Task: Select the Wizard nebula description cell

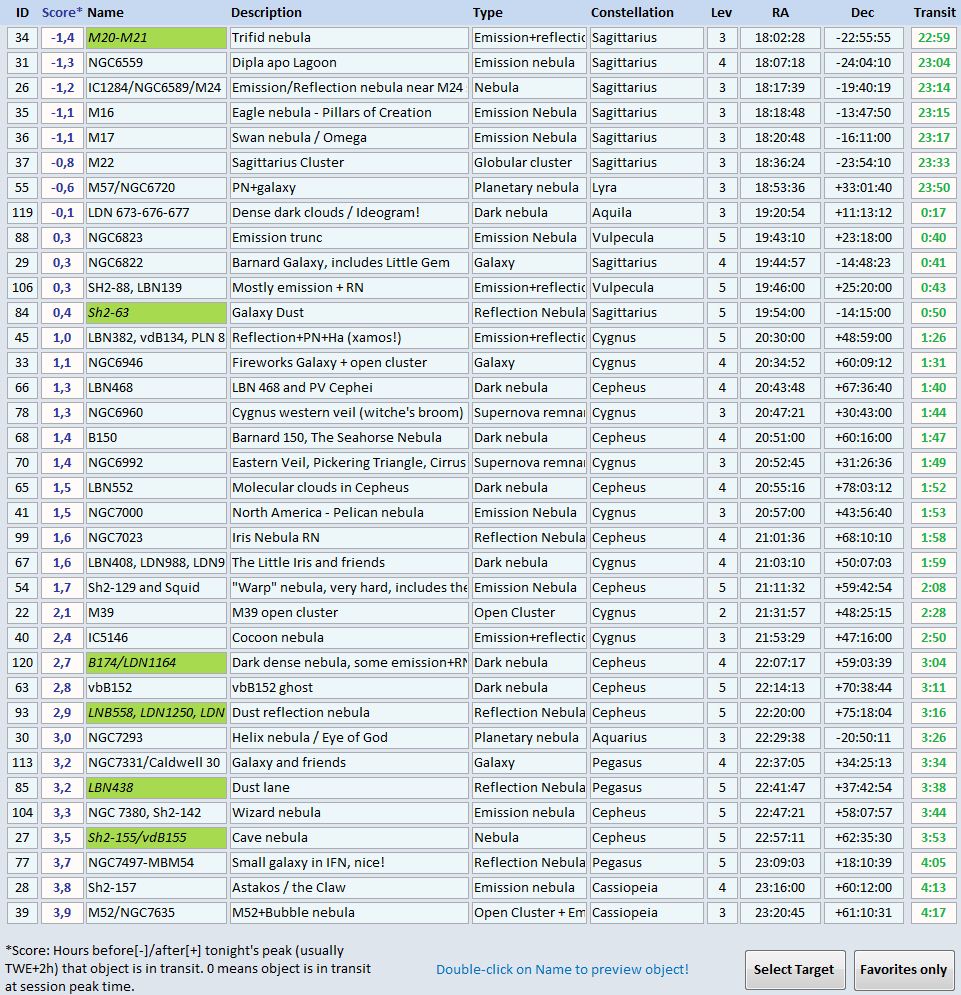Action: pos(348,813)
